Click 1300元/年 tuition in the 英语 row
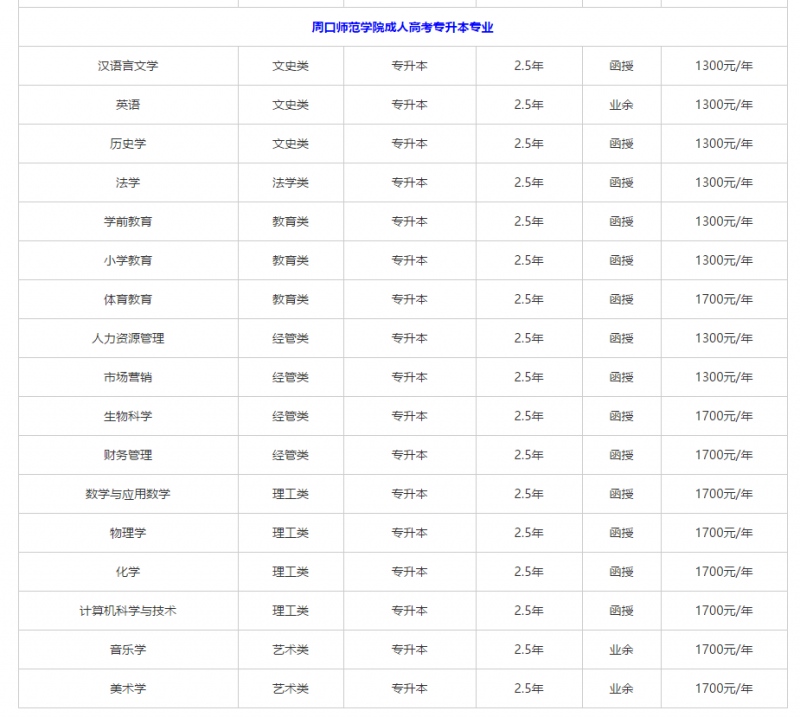The width and height of the screenshot is (800, 717). pyautogui.click(x=724, y=105)
